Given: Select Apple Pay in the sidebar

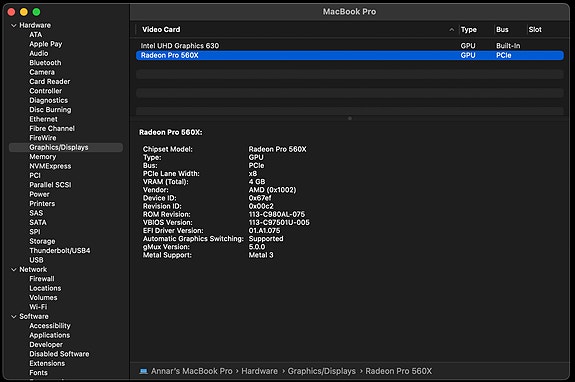Looking at the screenshot, I should click(x=45, y=44).
